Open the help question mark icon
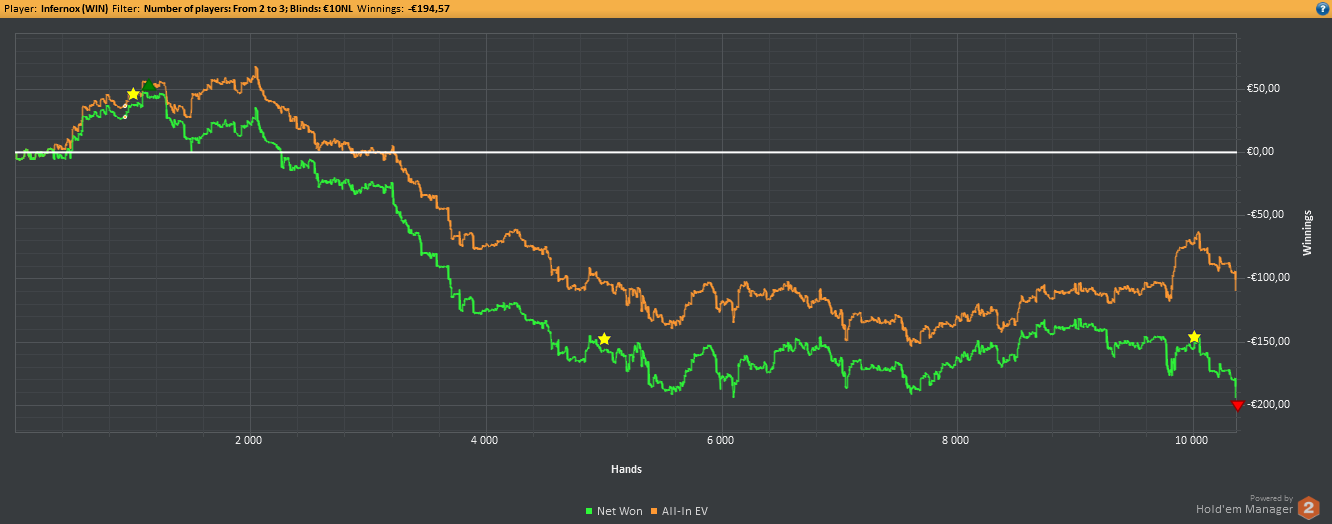This screenshot has height=524, width=1332. tap(1323, 8)
